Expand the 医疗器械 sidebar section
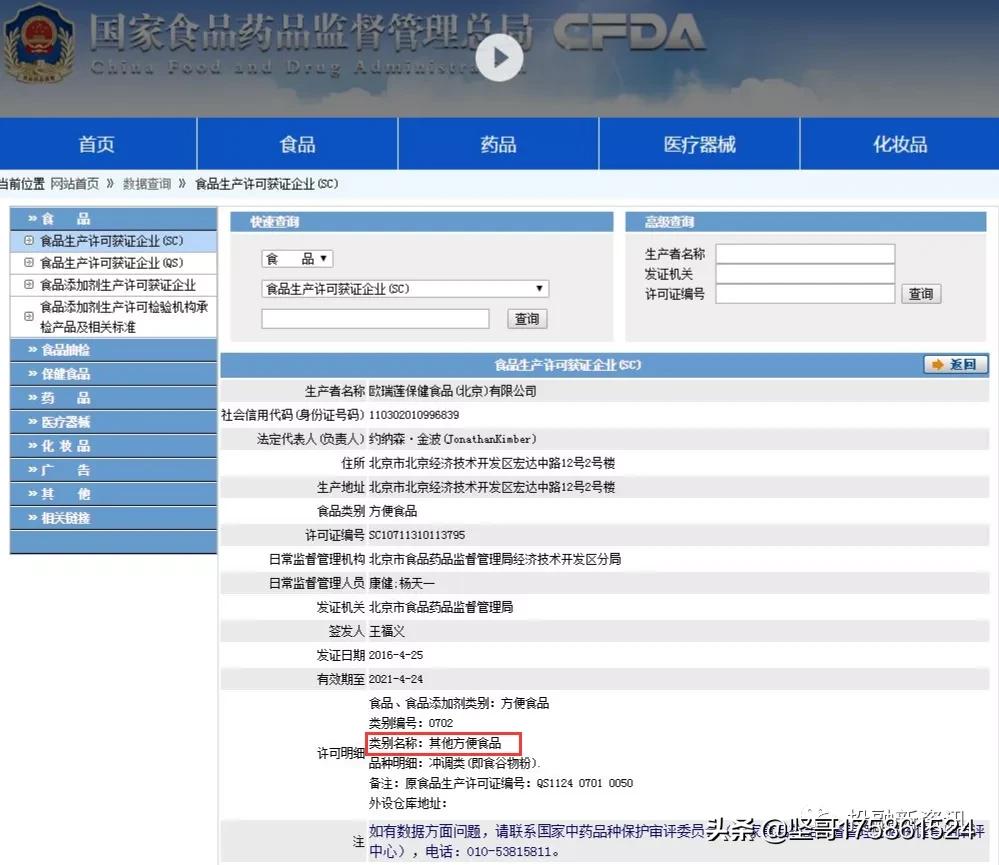The image size is (999, 865). [x=113, y=422]
